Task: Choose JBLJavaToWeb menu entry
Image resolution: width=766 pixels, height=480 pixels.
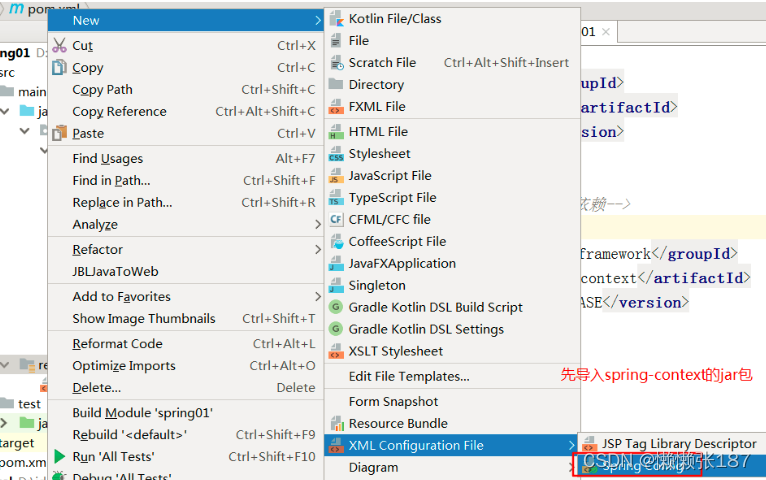Action: 186,271
